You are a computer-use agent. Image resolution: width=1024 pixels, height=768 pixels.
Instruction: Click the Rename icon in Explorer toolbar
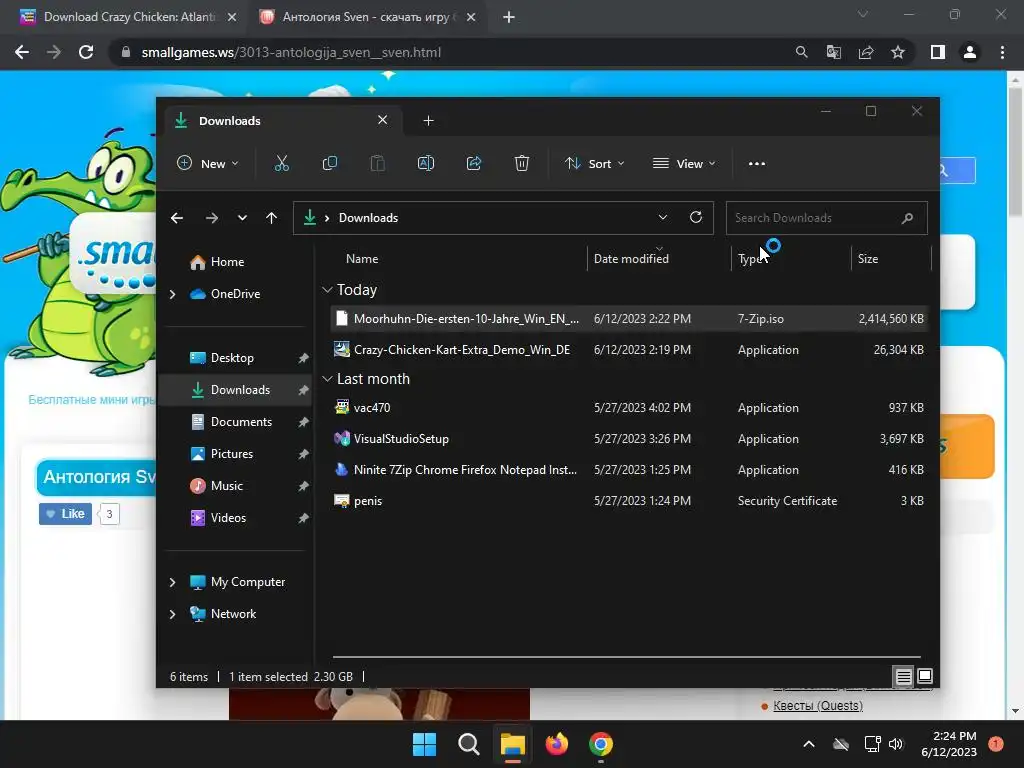(426, 163)
